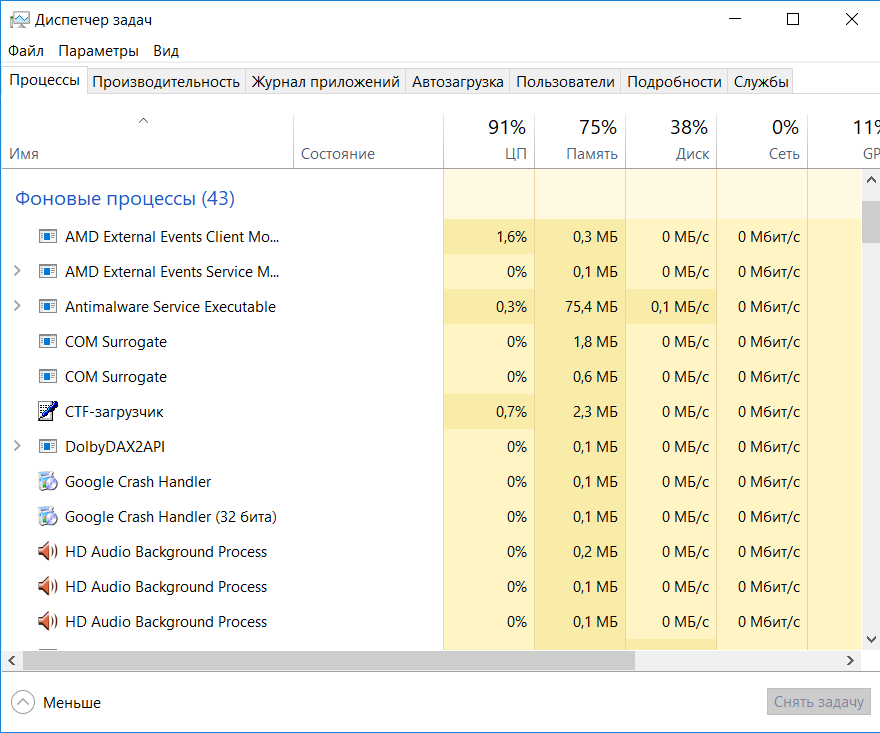Viewport: 880px width, 733px height.
Task: Select the Antimalware Service Executable row name
Action: tap(170, 306)
